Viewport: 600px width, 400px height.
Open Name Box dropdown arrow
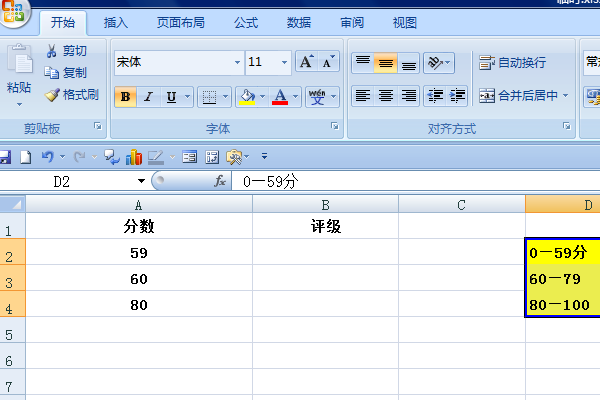tap(142, 181)
